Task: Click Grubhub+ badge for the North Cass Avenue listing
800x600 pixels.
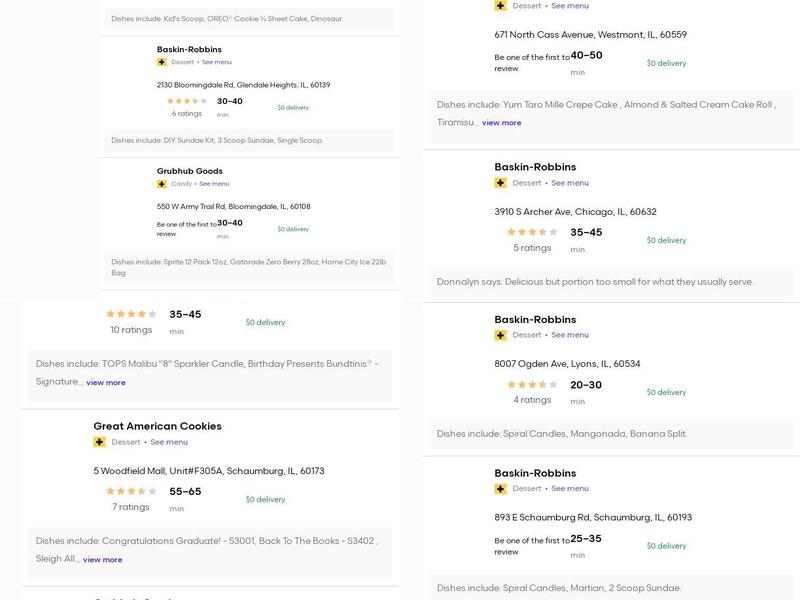Action: coord(500,6)
